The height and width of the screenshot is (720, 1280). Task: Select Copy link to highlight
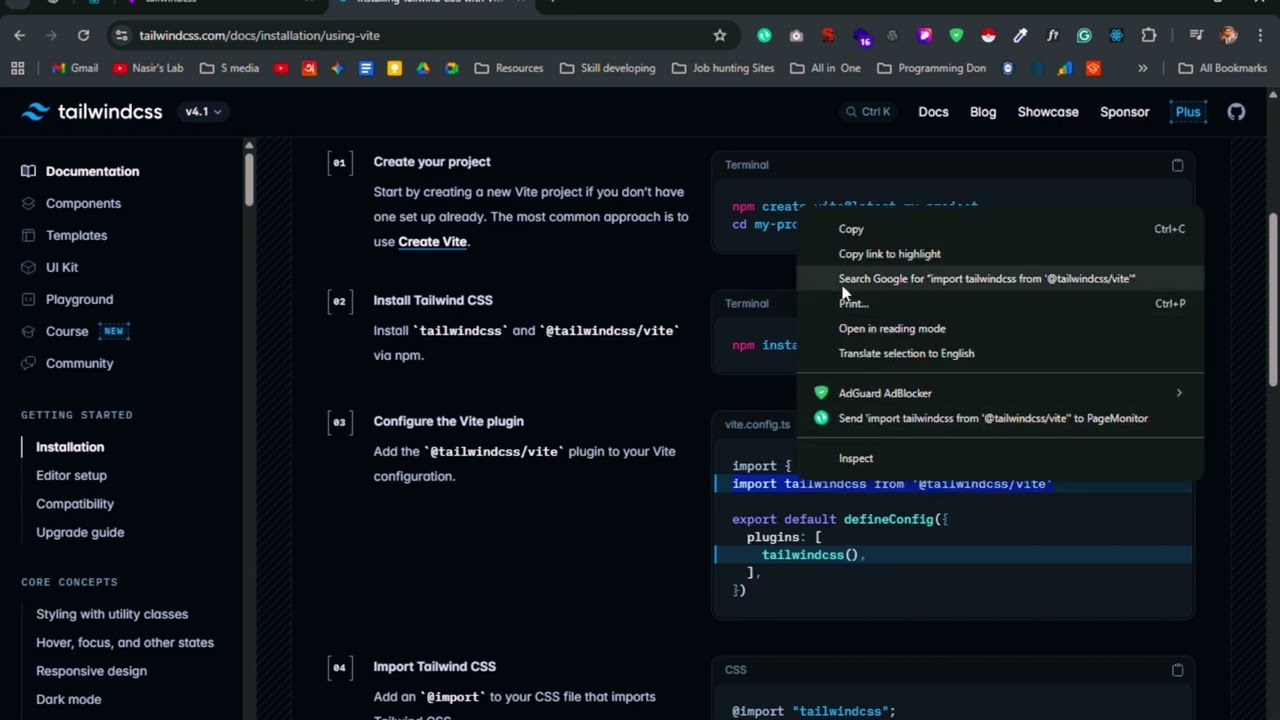(x=1000, y=254)
